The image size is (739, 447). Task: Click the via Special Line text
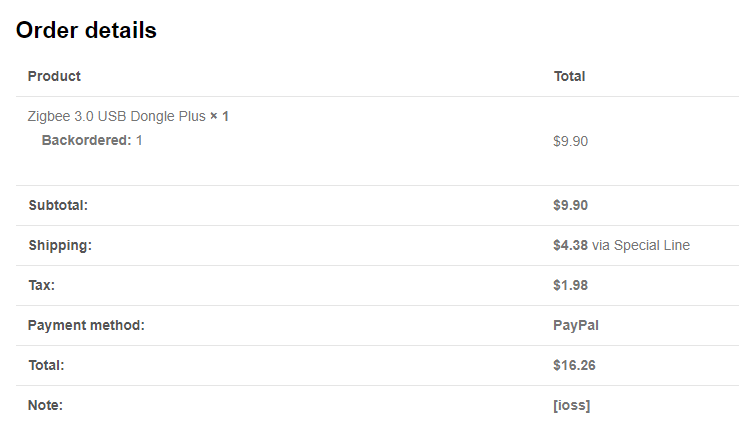641,245
